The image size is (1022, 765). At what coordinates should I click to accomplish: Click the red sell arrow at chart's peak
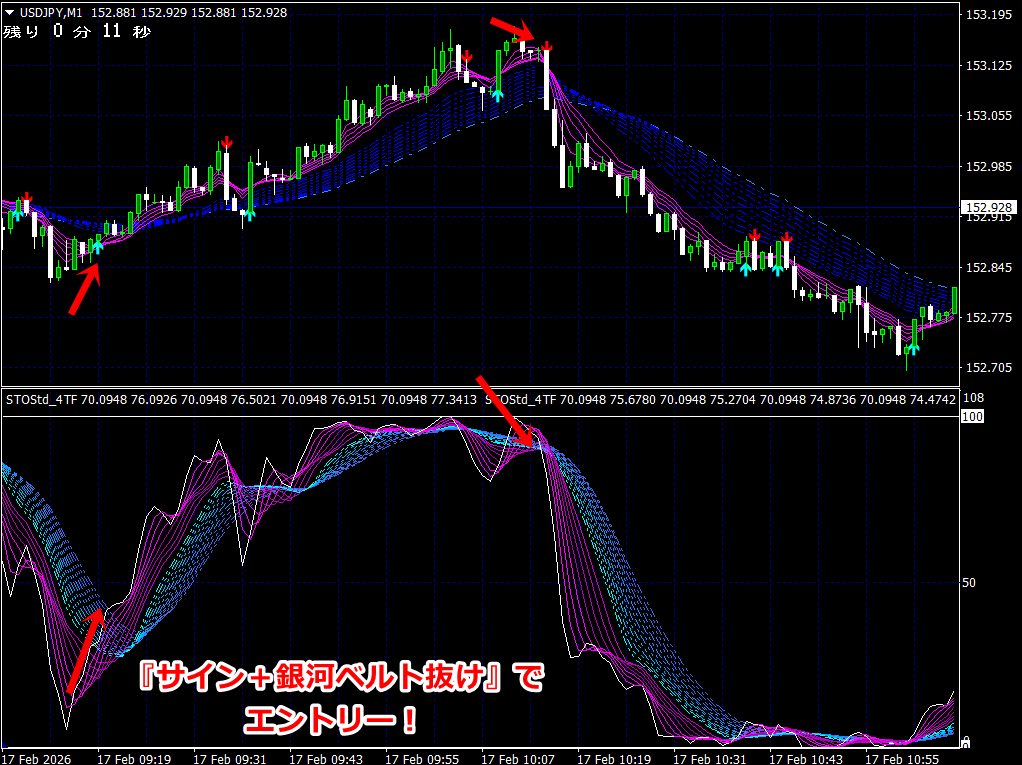click(x=547, y=46)
